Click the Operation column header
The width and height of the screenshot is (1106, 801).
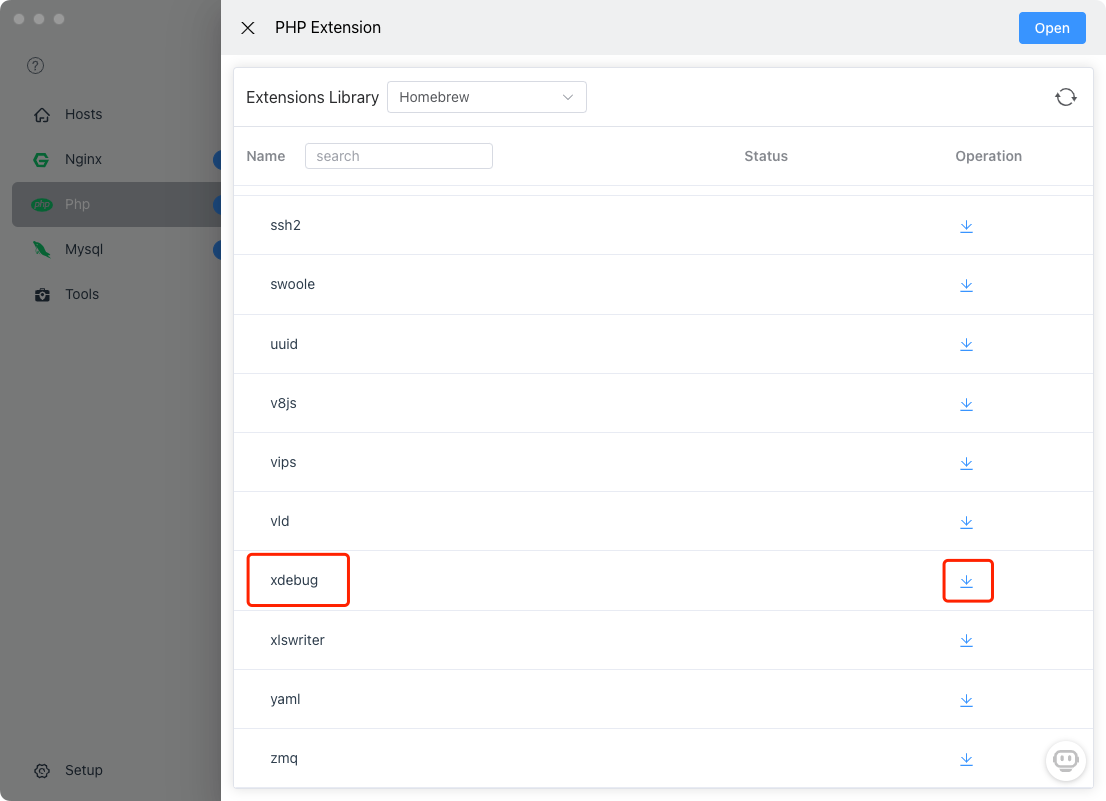tap(988, 157)
